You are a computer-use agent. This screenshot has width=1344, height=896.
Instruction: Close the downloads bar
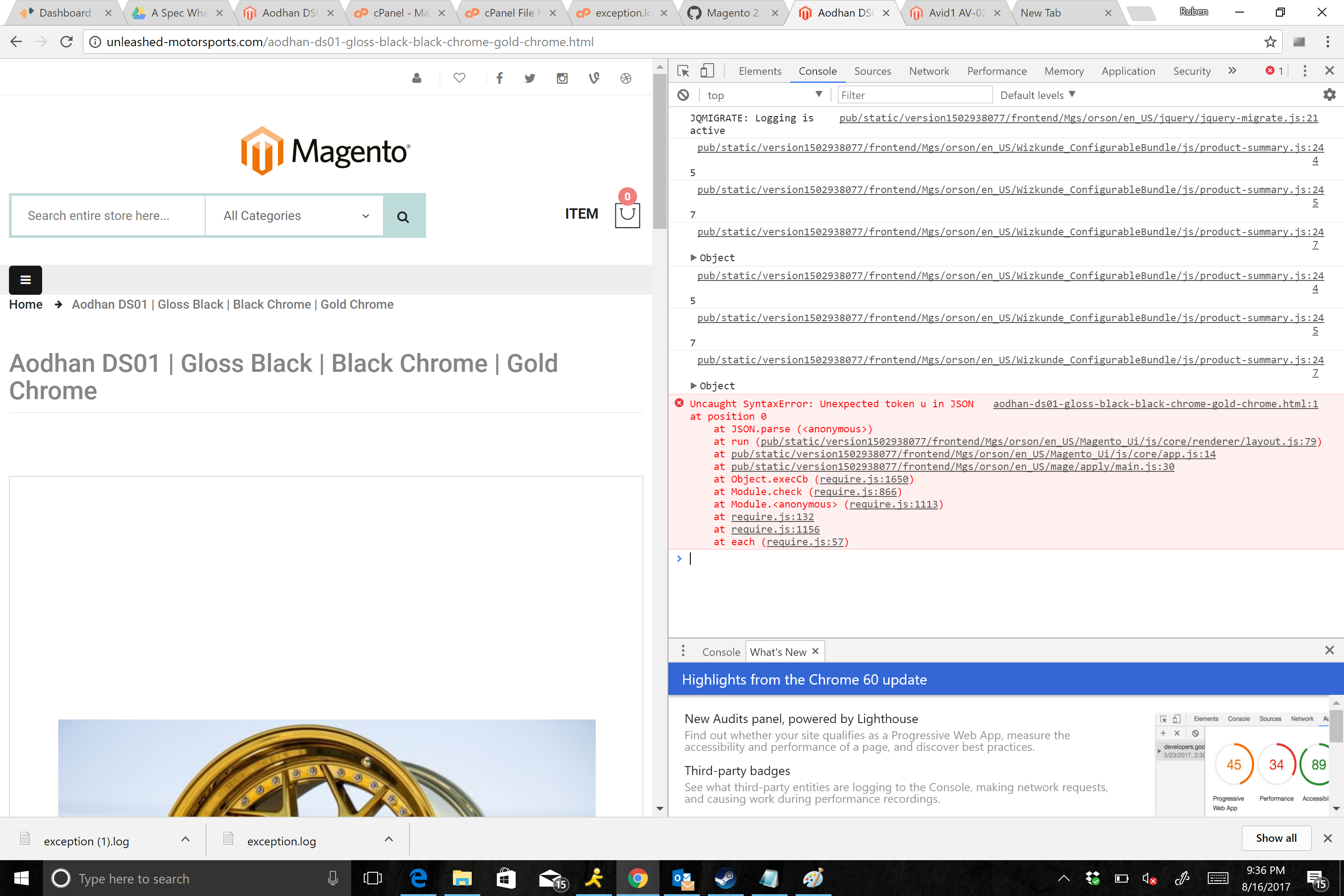click(x=1327, y=838)
